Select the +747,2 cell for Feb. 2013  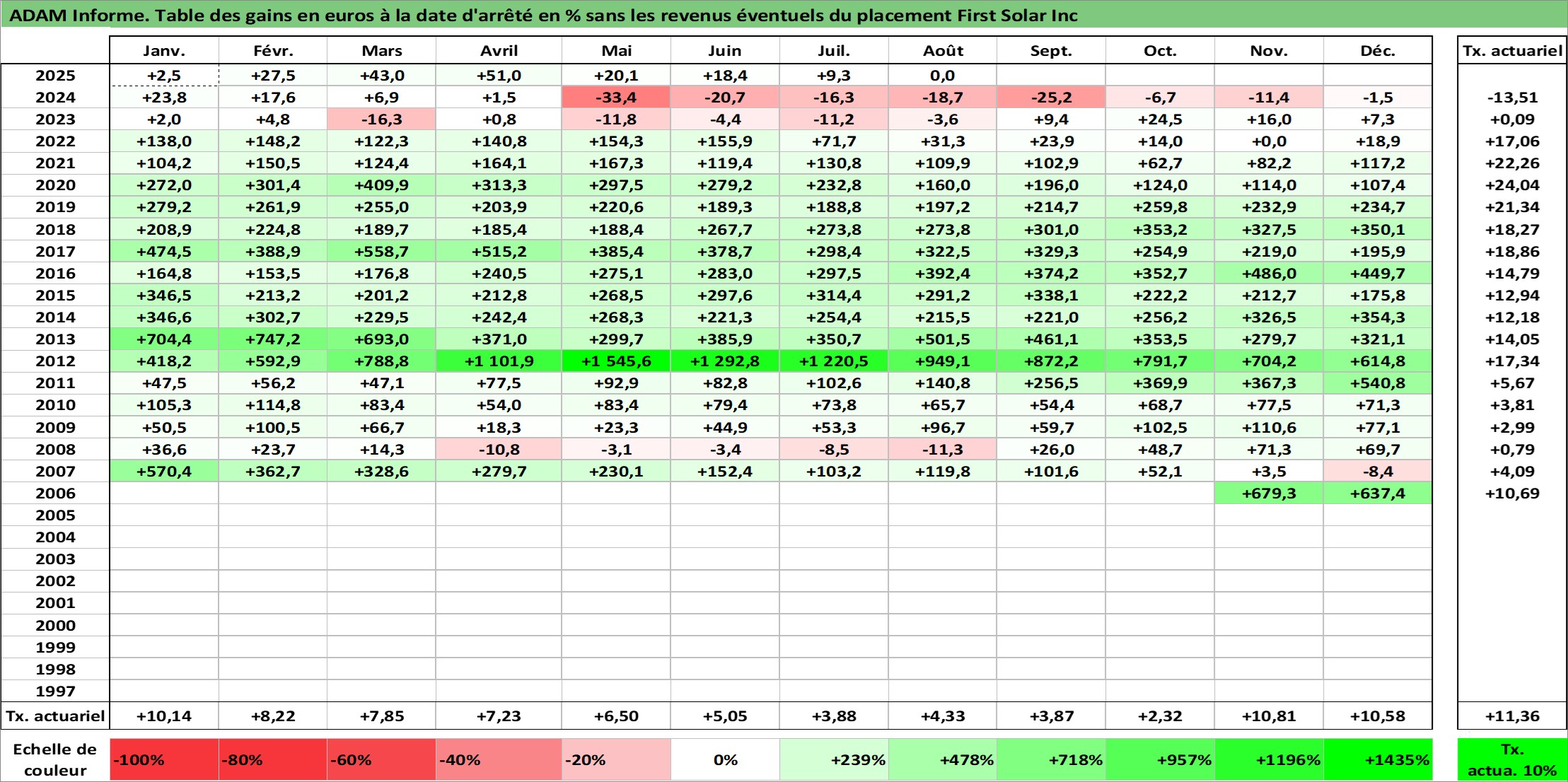[x=273, y=339]
